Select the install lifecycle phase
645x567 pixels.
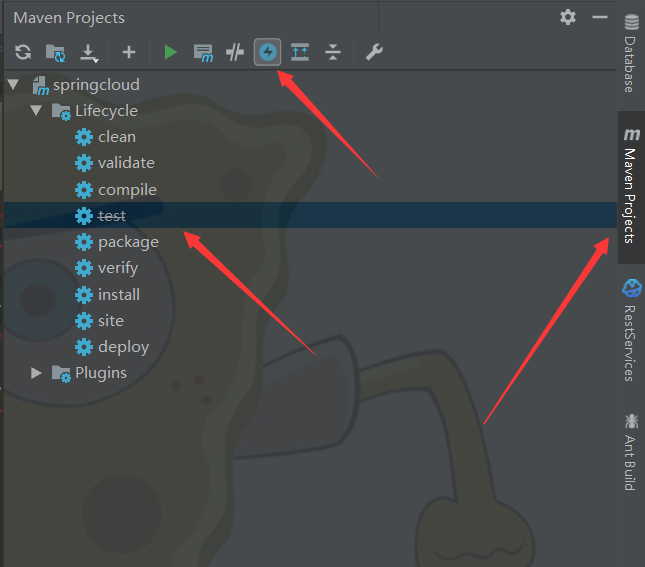click(119, 295)
